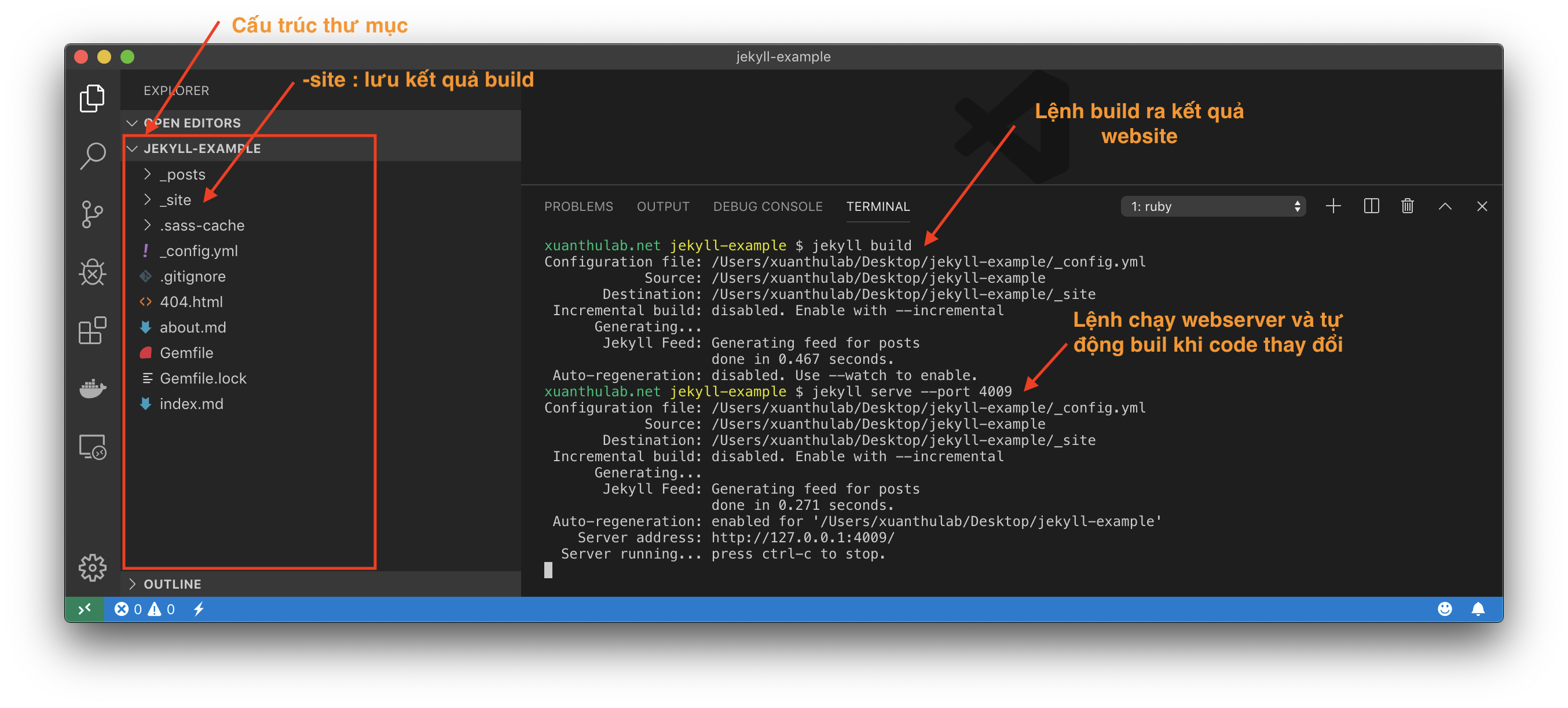Open Manage gear settings icon

(x=92, y=567)
